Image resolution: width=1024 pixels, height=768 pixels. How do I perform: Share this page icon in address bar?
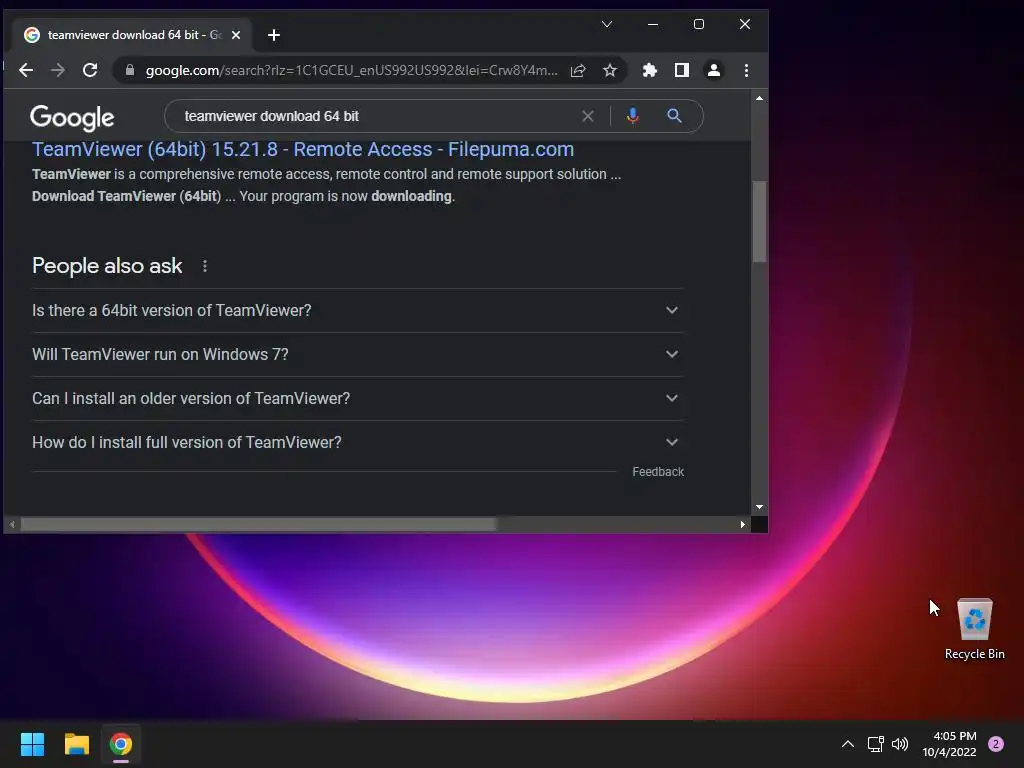(x=578, y=71)
